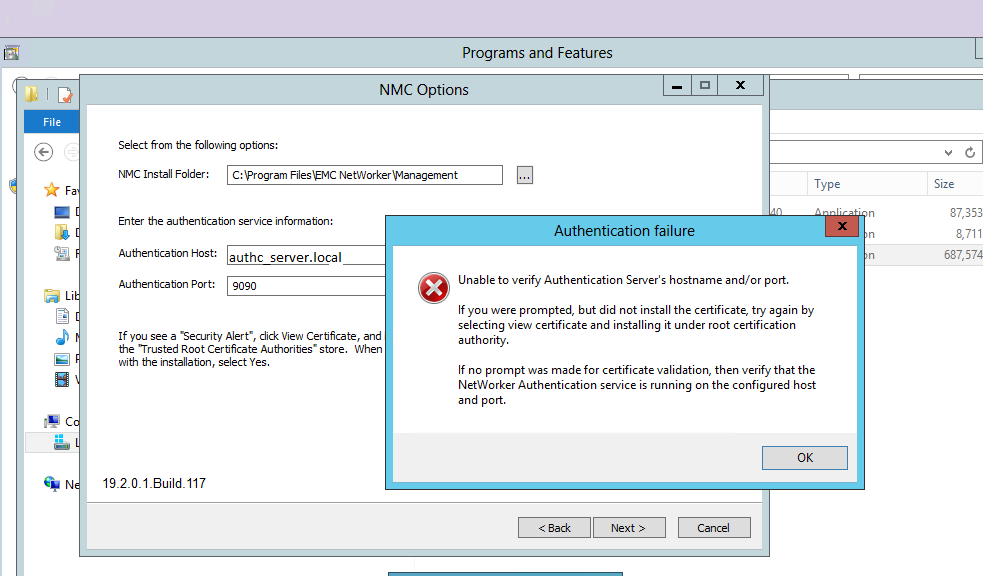Dismiss the failure dialog with OK

click(x=804, y=457)
